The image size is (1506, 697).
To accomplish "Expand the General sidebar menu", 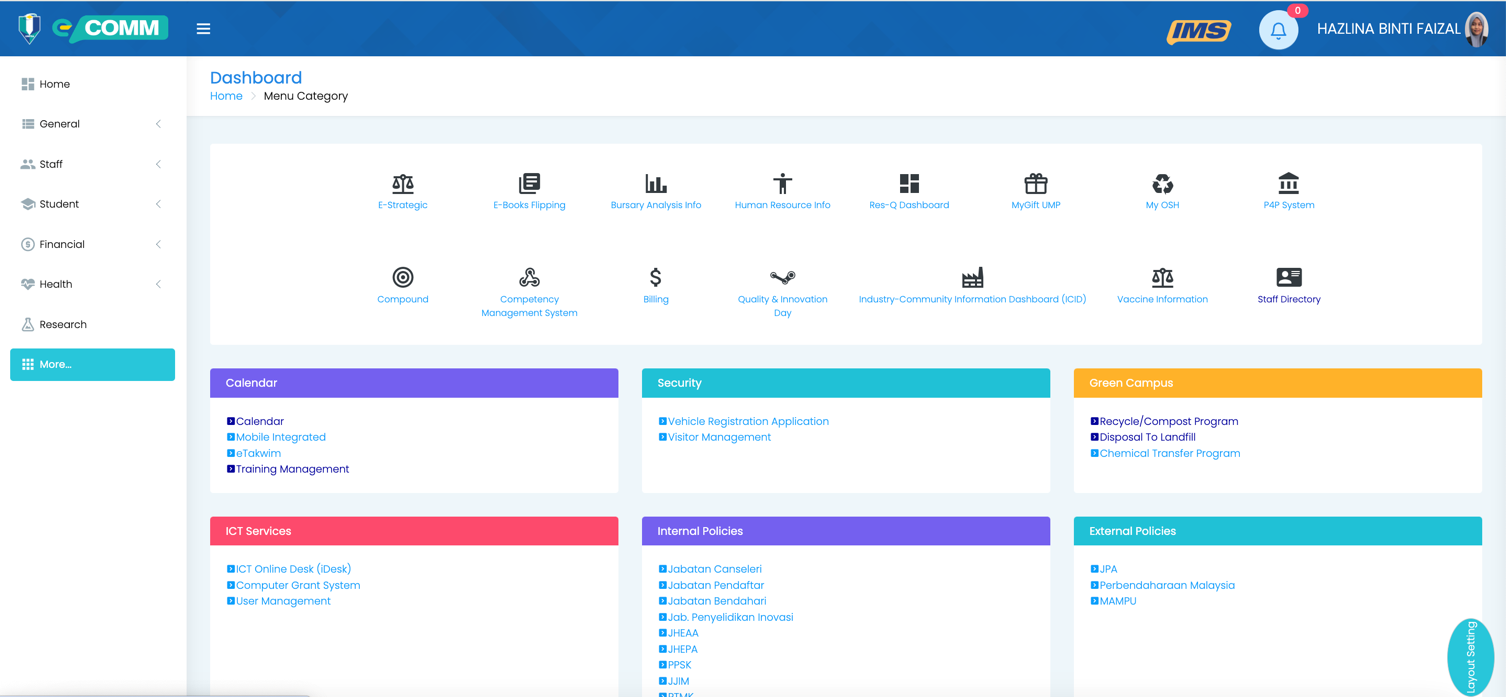I will pyautogui.click(x=91, y=124).
